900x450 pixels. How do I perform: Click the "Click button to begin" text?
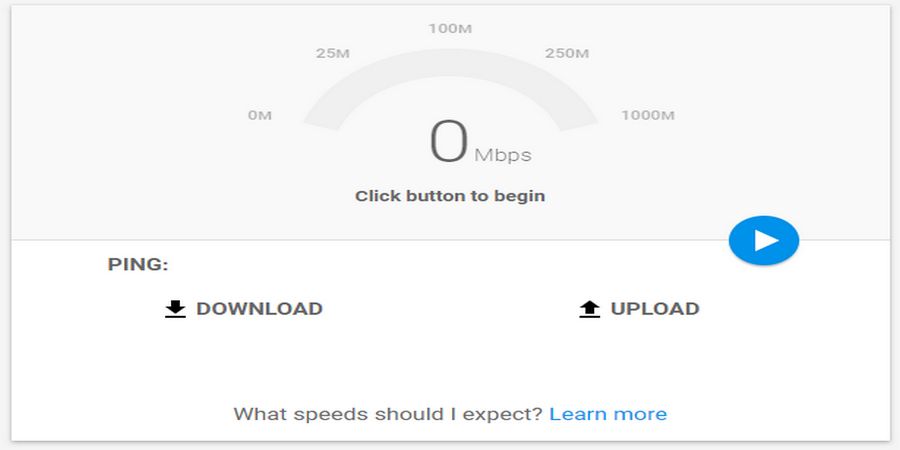pyautogui.click(x=450, y=196)
